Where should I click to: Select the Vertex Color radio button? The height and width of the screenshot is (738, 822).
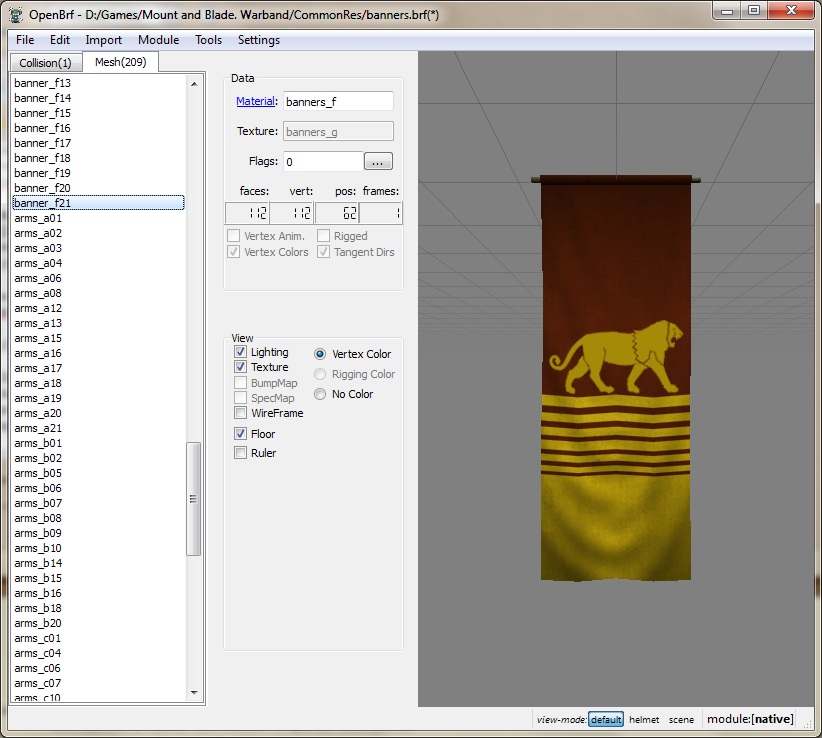point(320,354)
